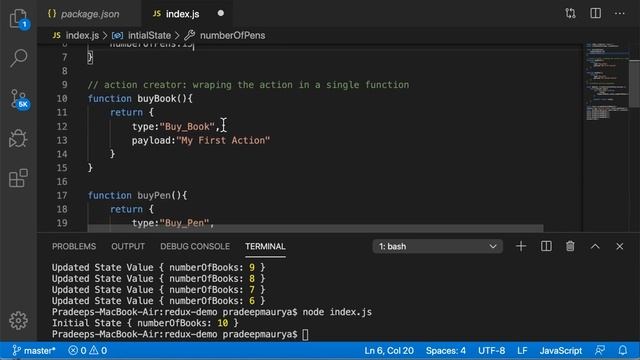Open the '1: bash' terminal dropdown
This screenshot has width=640, height=360.
coord(437,247)
